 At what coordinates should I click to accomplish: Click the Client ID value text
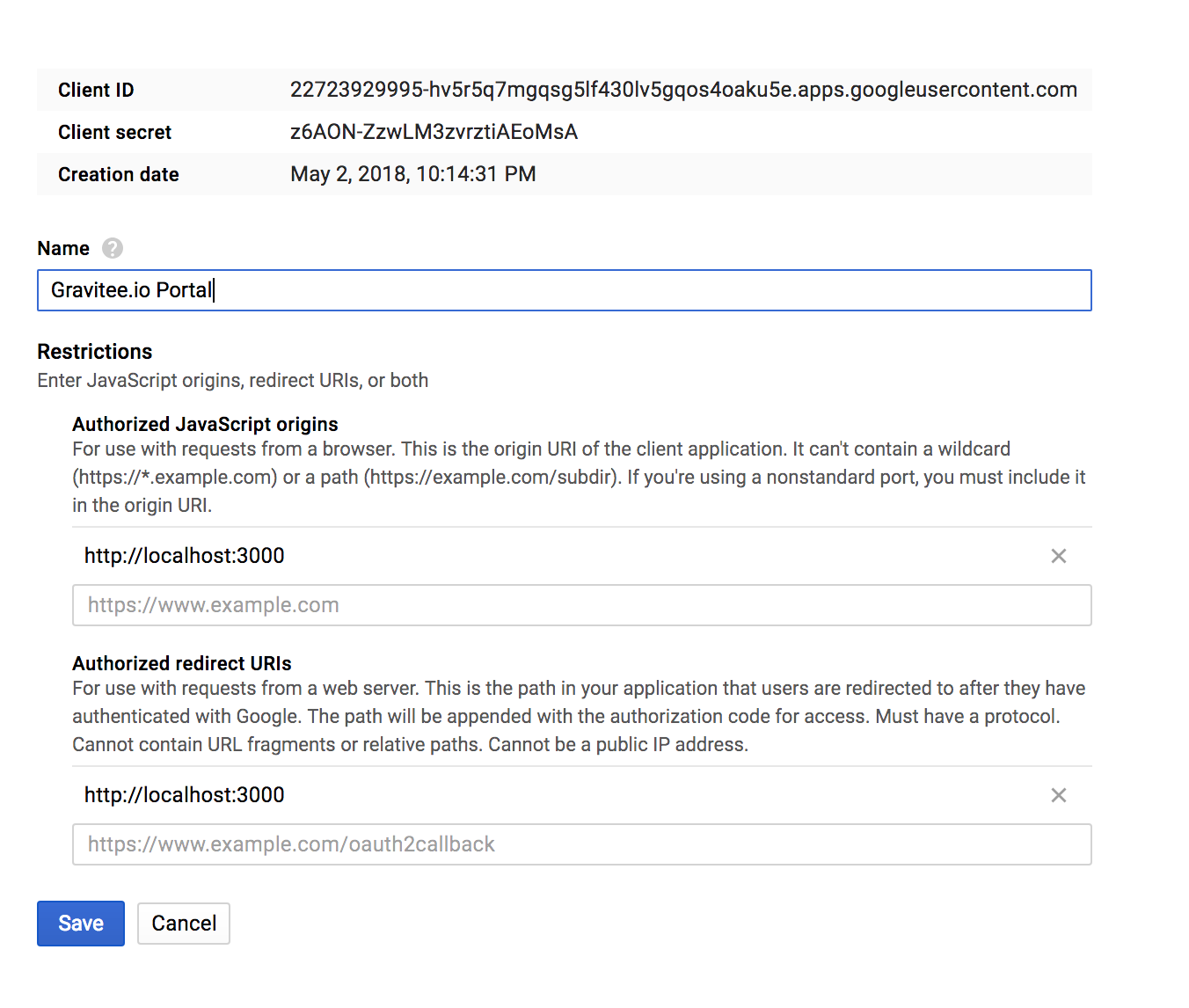[x=682, y=90]
